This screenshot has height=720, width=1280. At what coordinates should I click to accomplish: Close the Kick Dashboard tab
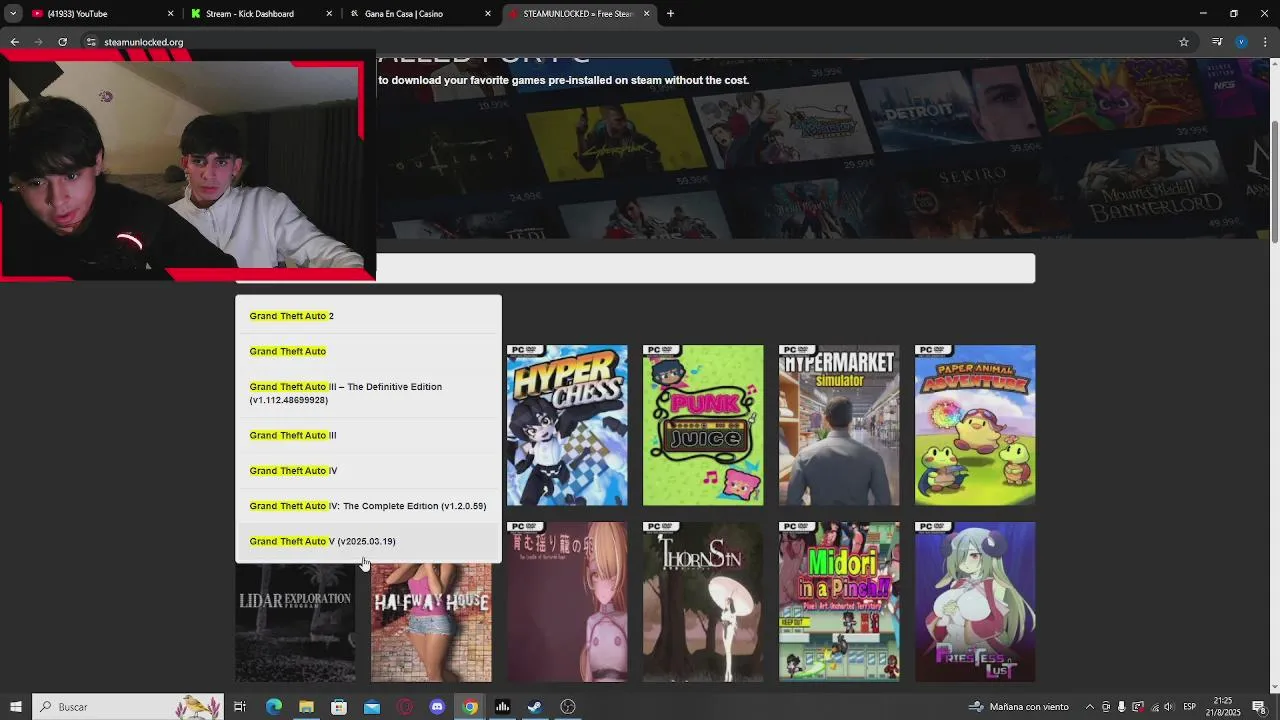click(329, 14)
